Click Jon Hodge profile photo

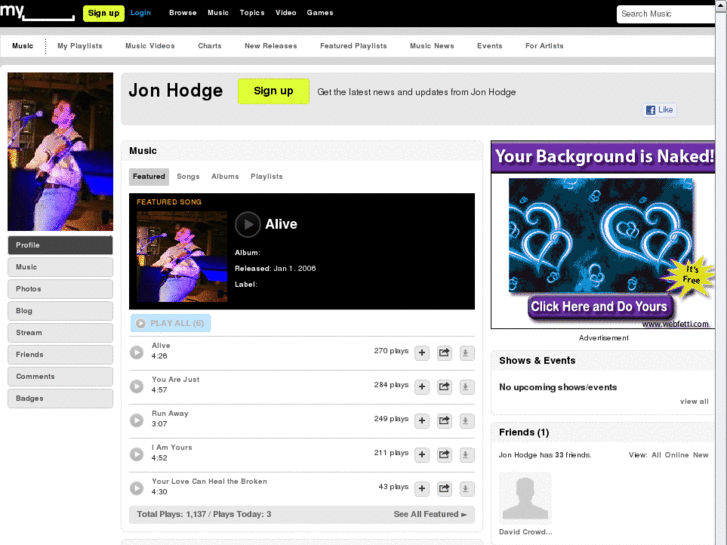(60, 152)
